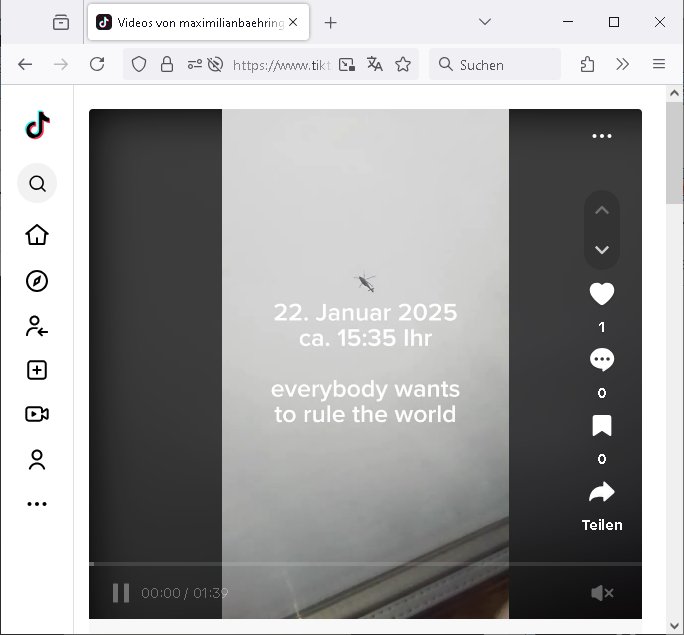The image size is (684, 635).
Task: List all tabs dropdown chevron
Action: [x=485, y=21]
